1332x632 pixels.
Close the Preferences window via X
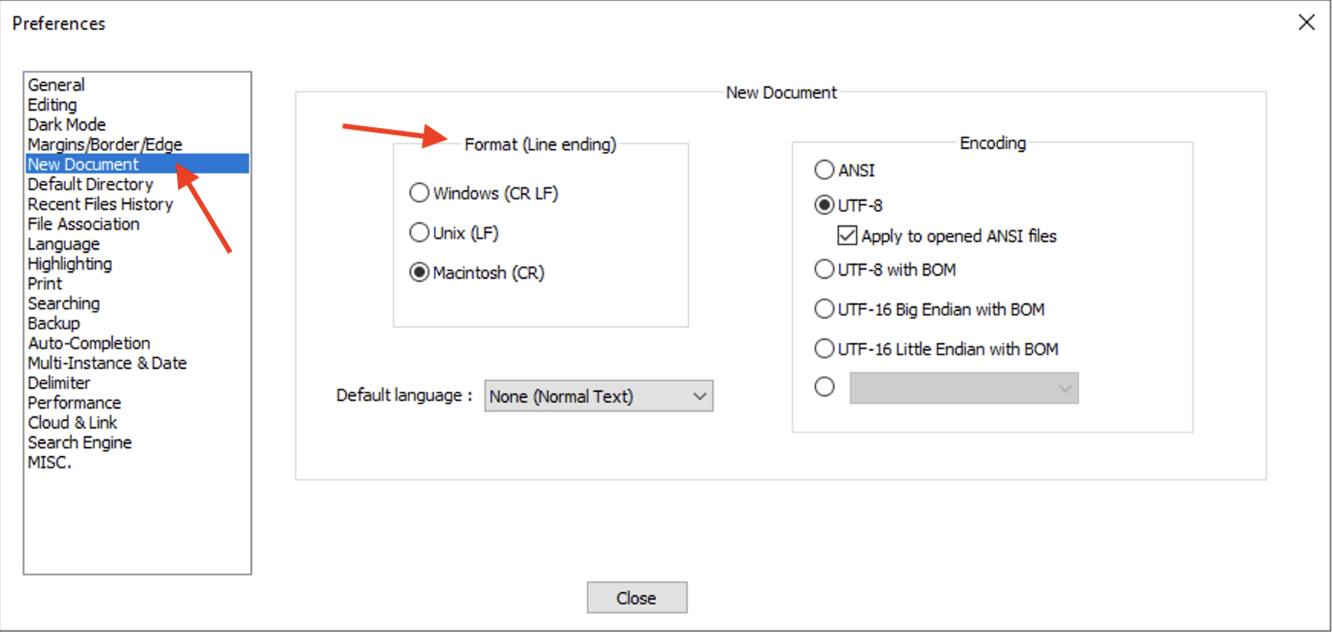click(x=1307, y=21)
